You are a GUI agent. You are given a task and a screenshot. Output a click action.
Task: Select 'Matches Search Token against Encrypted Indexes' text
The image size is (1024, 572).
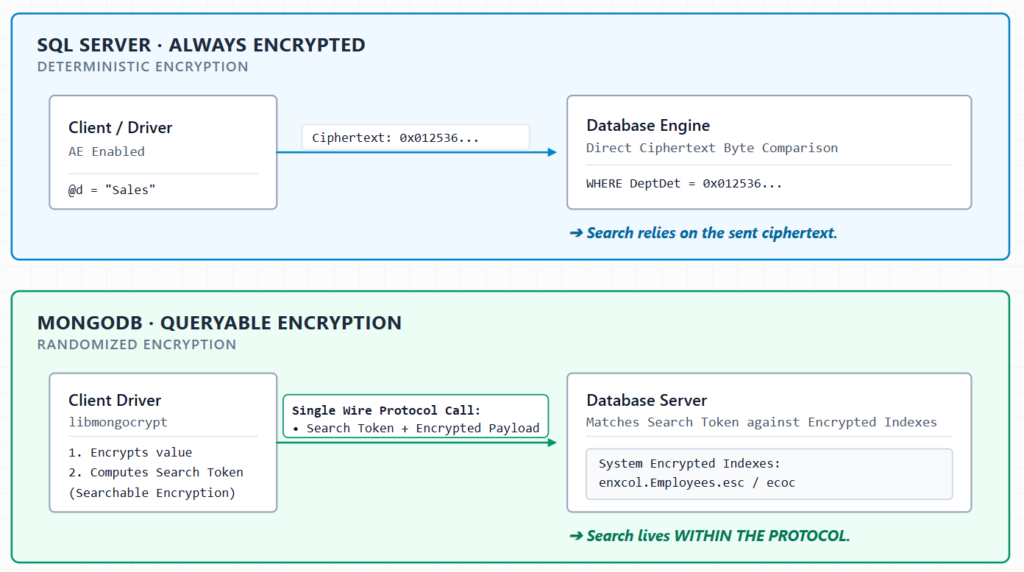[x=761, y=422]
